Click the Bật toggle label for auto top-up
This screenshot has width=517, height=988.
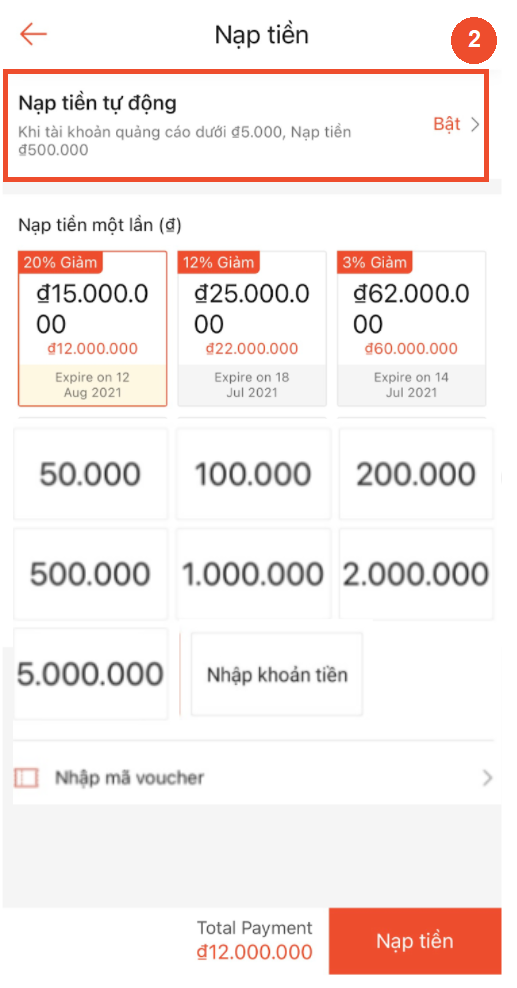point(447,124)
